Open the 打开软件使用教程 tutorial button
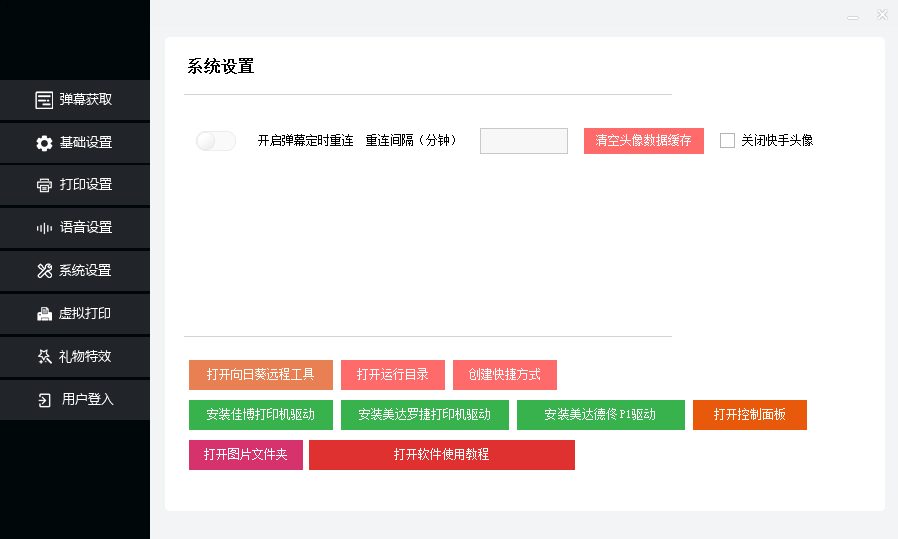Screen dimensions: 898x539 coord(441,455)
